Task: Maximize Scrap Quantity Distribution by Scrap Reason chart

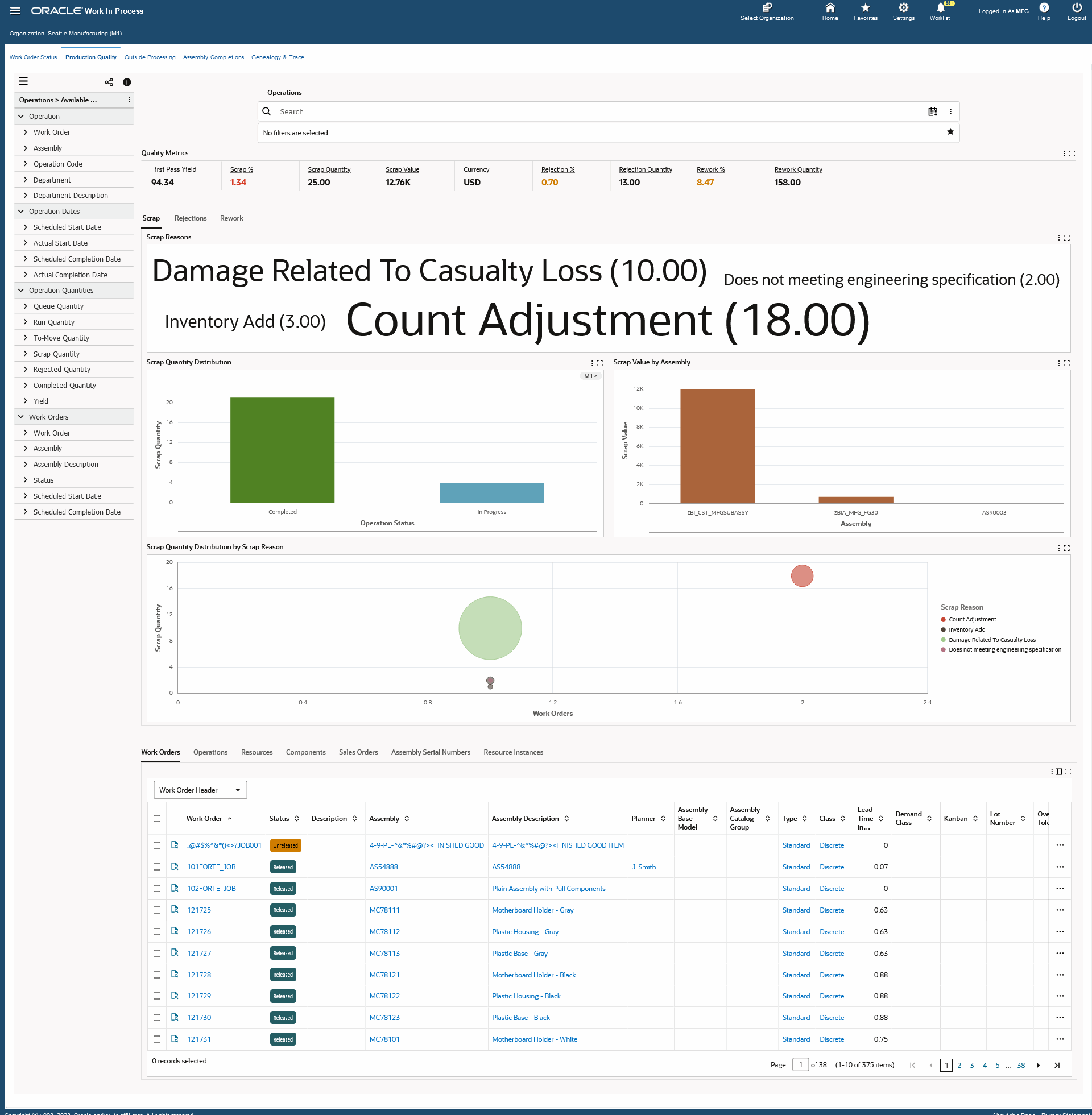Action: pyautogui.click(x=1067, y=548)
